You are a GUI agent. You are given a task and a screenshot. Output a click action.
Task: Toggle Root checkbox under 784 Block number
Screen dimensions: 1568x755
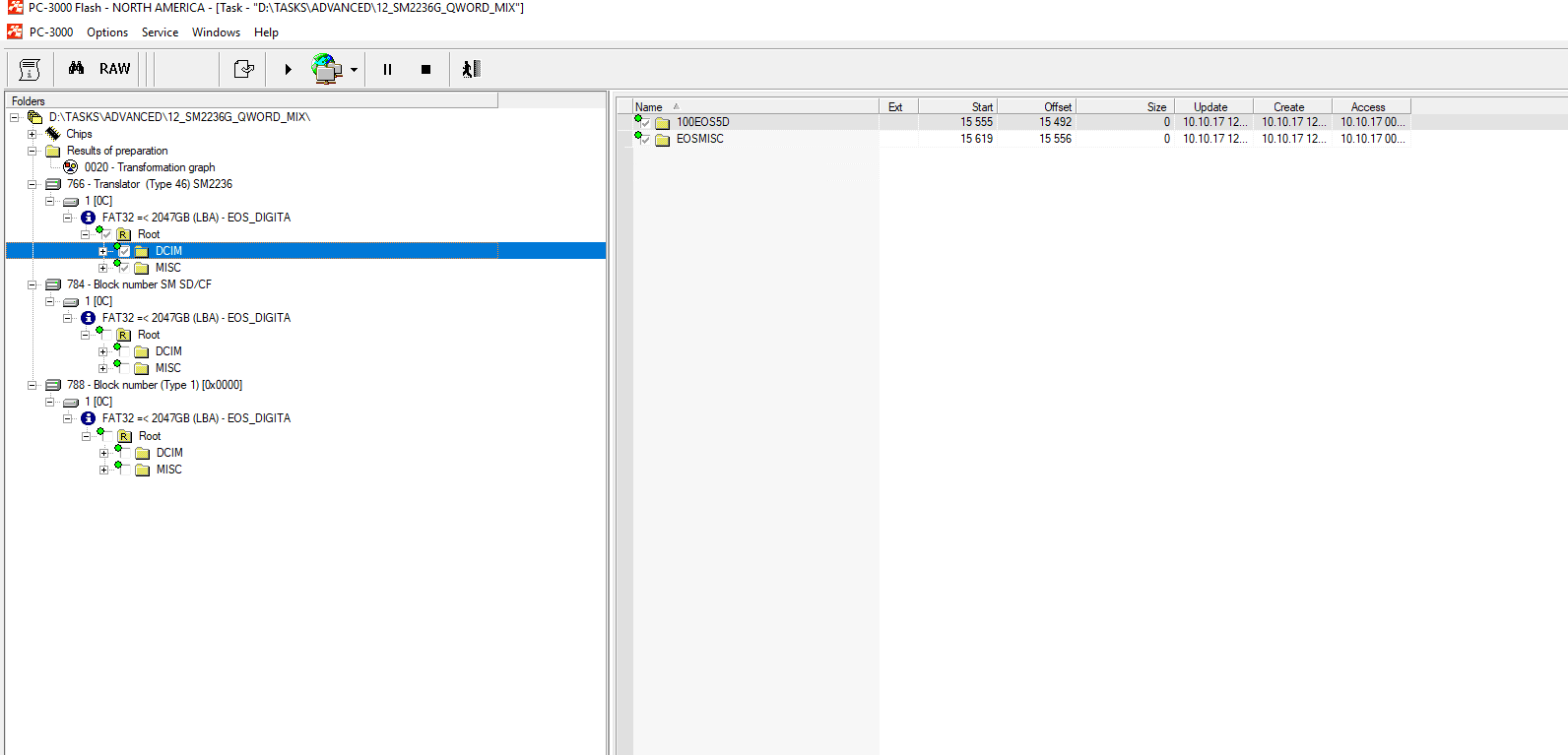[x=106, y=335]
